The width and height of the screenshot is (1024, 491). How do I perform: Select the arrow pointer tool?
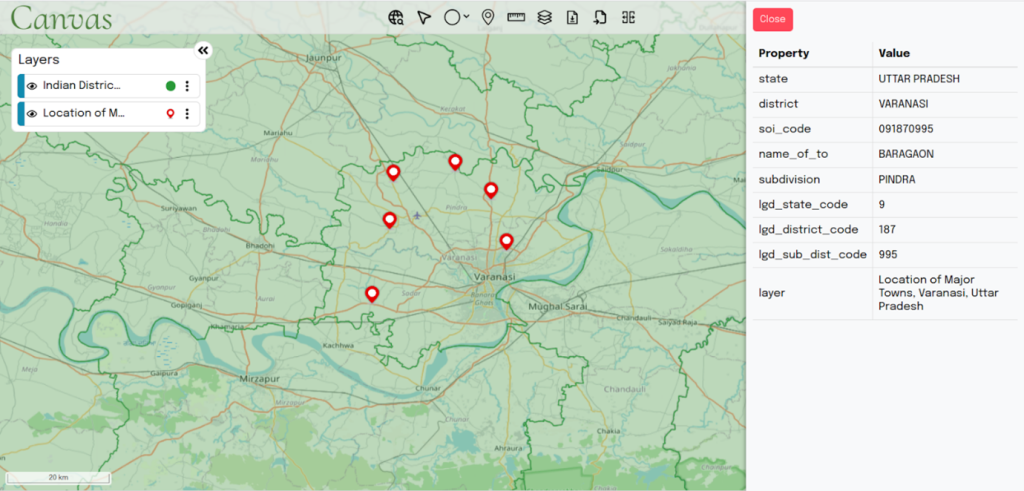tap(424, 17)
